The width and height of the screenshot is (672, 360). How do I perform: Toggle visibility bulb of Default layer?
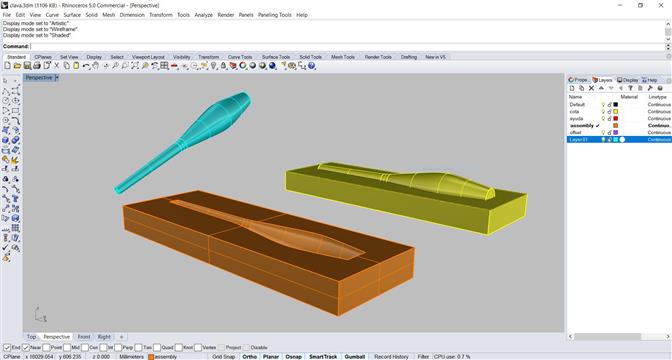pos(603,105)
